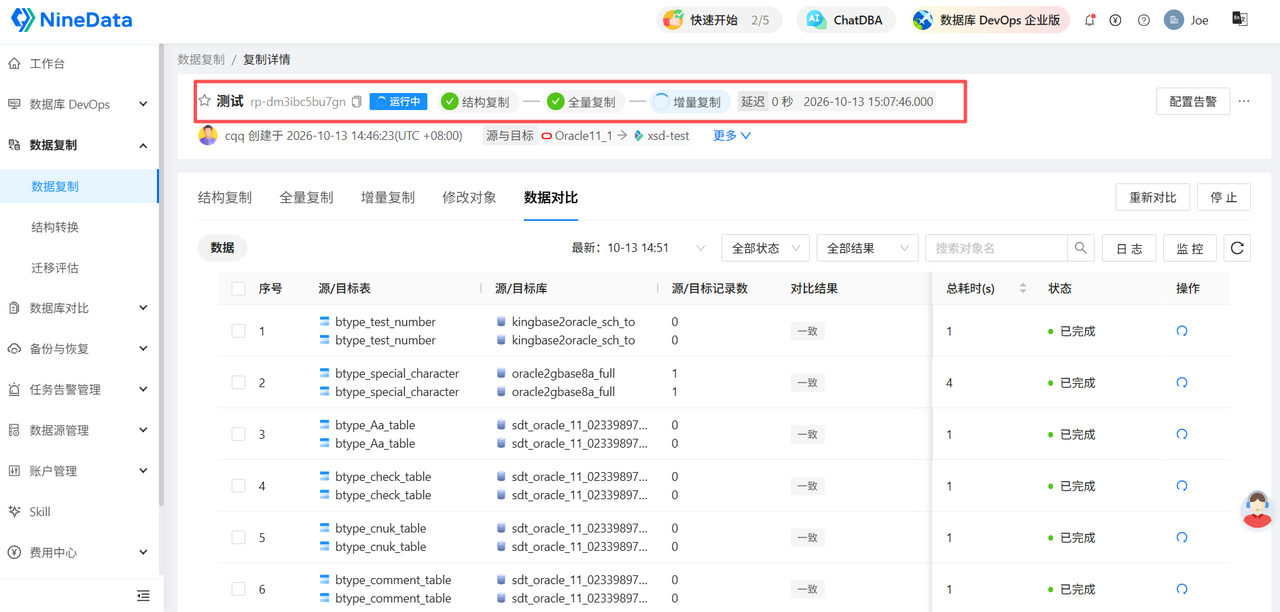Check the box for row 5
This screenshot has width=1280, height=612.
[x=238, y=538]
